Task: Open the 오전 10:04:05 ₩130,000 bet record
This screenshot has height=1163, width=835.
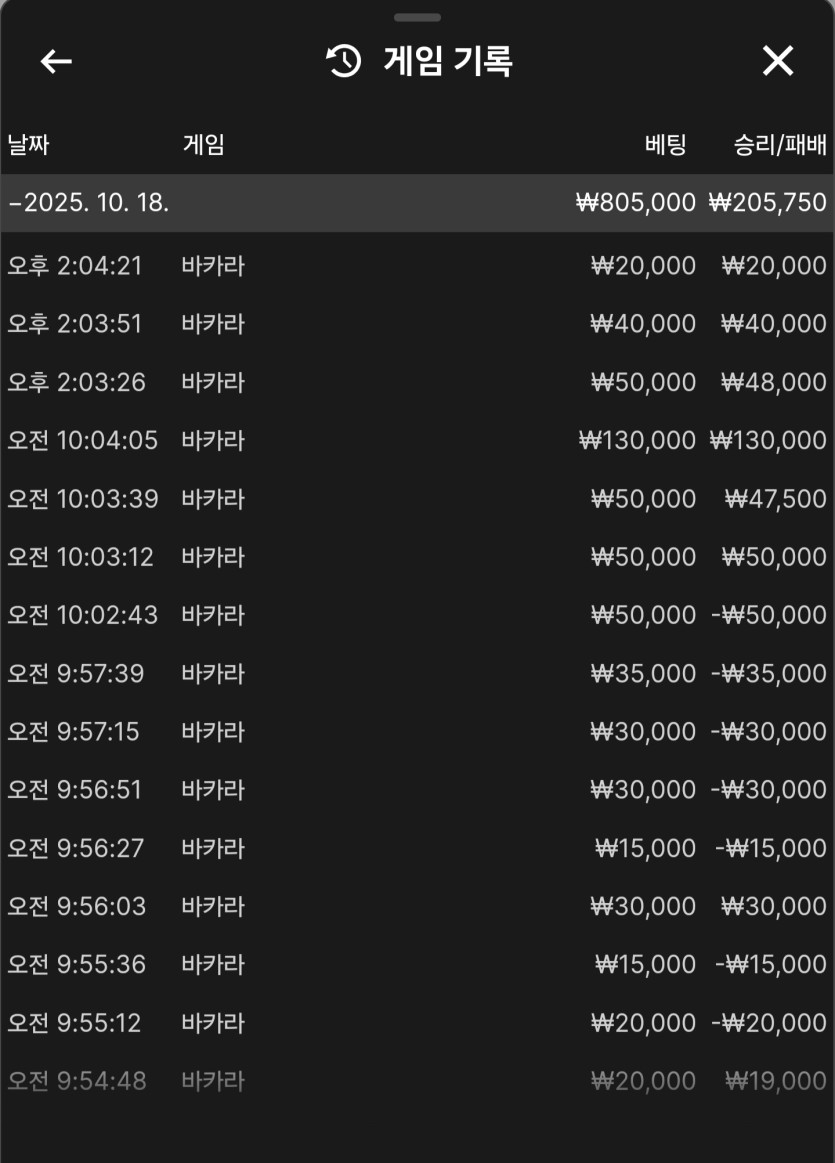Action: click(x=418, y=440)
